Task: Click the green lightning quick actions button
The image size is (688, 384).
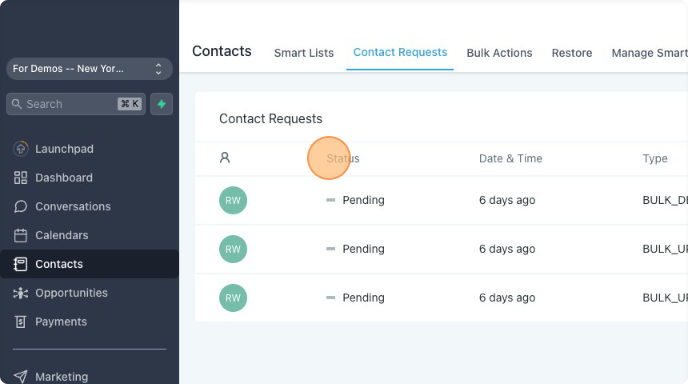Action: tap(161, 104)
